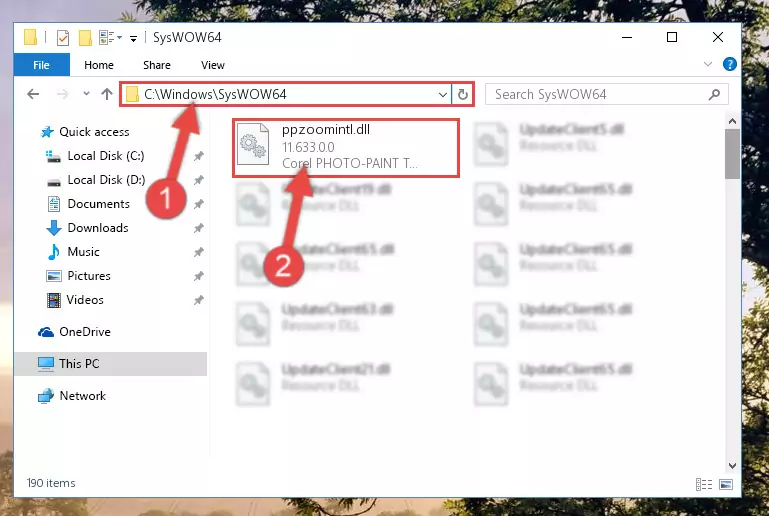Open Documents in the sidebar

pos(99,204)
